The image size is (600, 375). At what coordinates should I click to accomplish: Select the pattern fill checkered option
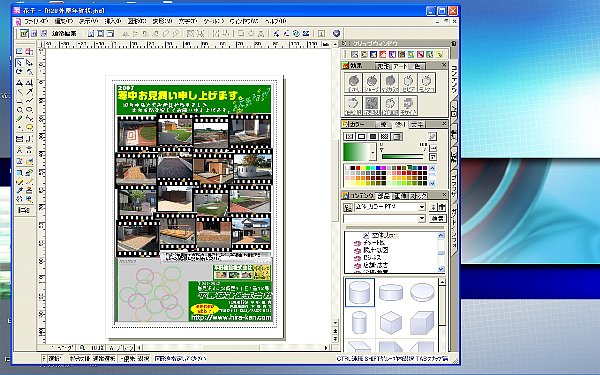pos(385,137)
